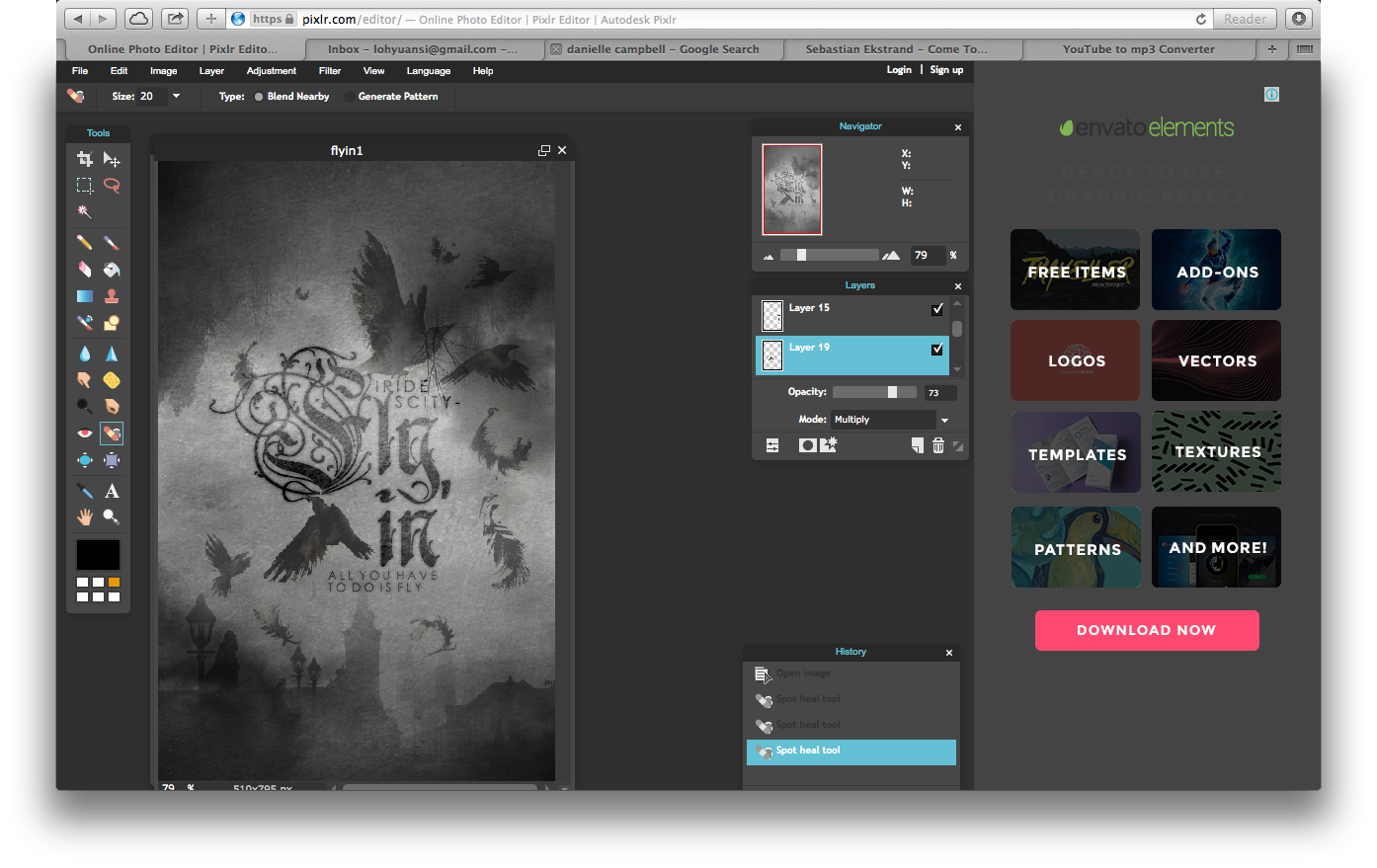Select the Burn tool
The width and height of the screenshot is (1377, 868).
[112, 406]
